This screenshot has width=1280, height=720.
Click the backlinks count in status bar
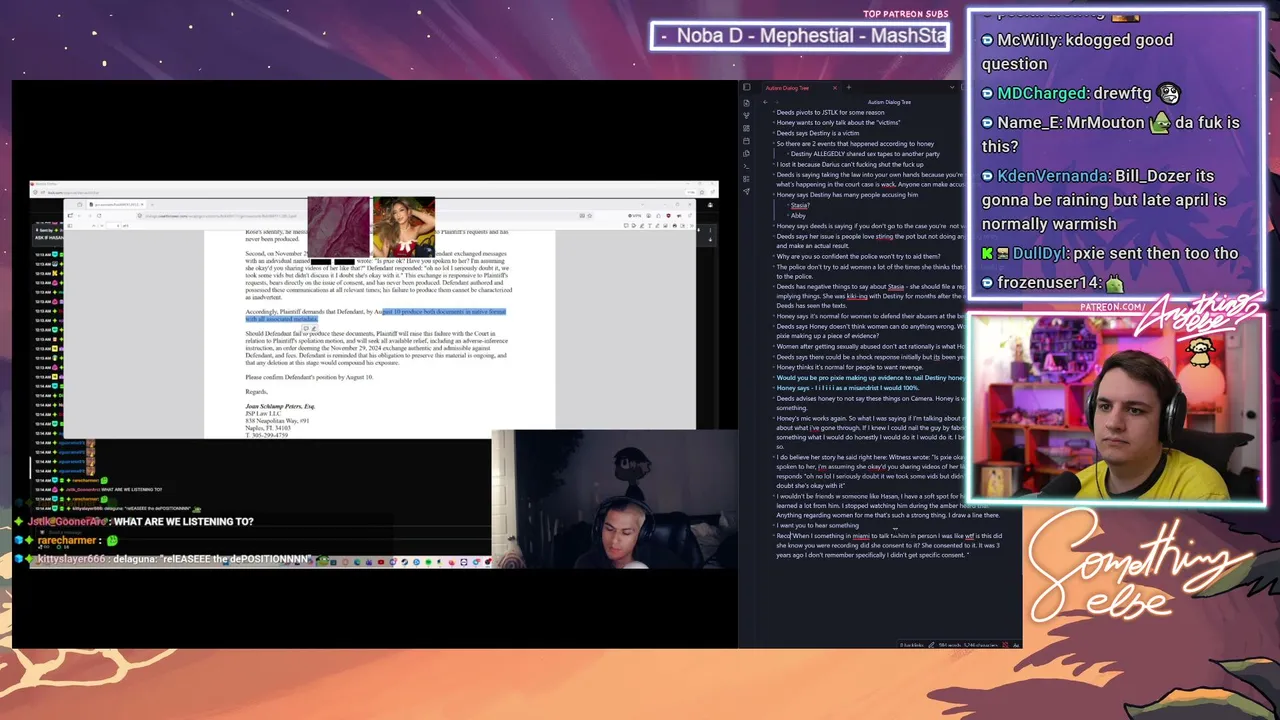pyautogui.click(x=911, y=644)
